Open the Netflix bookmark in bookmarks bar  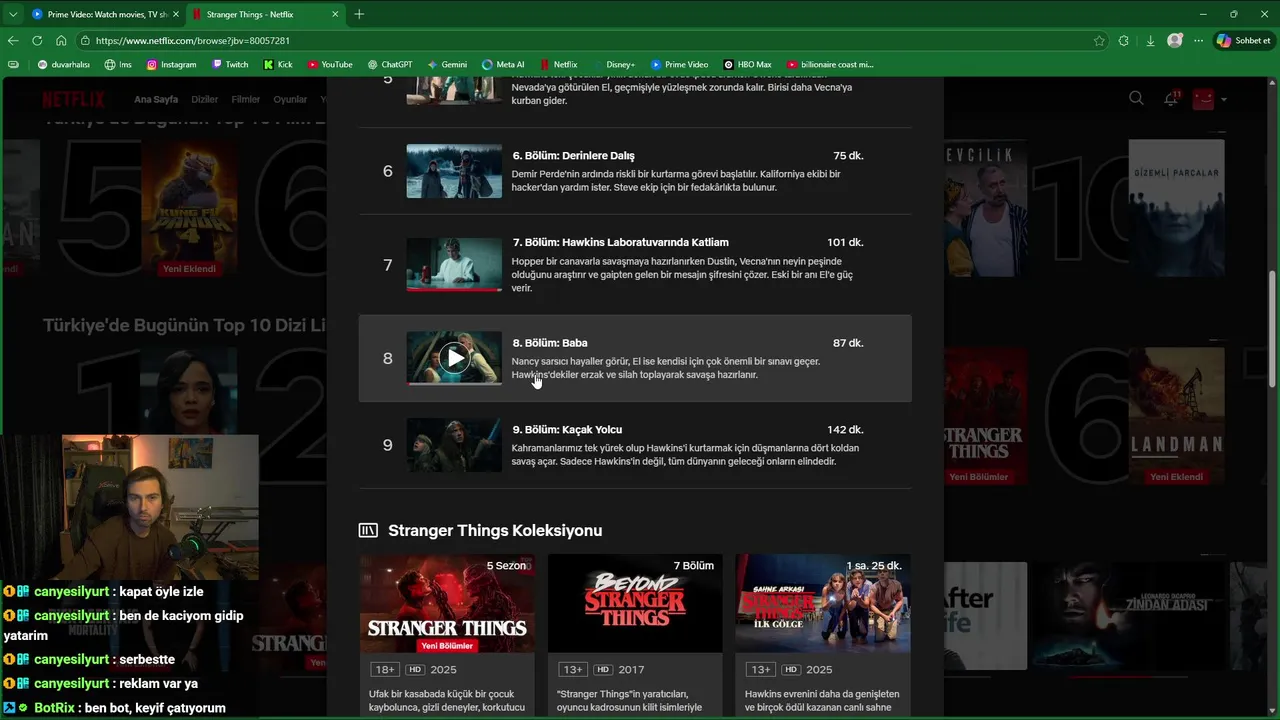pyautogui.click(x=558, y=64)
